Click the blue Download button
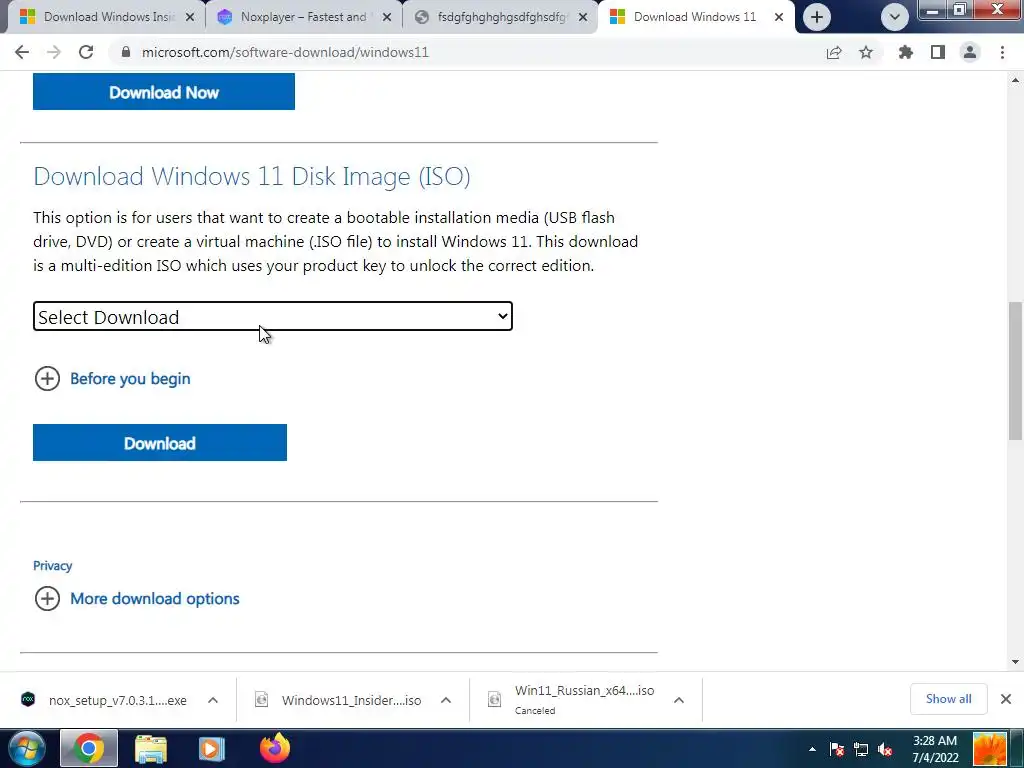1024x768 pixels. 160,443
